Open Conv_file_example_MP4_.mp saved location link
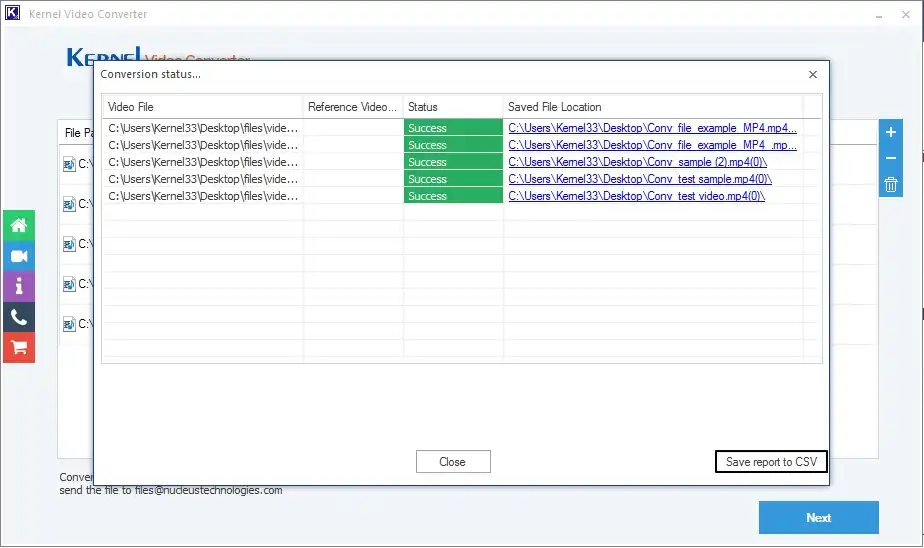 652,145
